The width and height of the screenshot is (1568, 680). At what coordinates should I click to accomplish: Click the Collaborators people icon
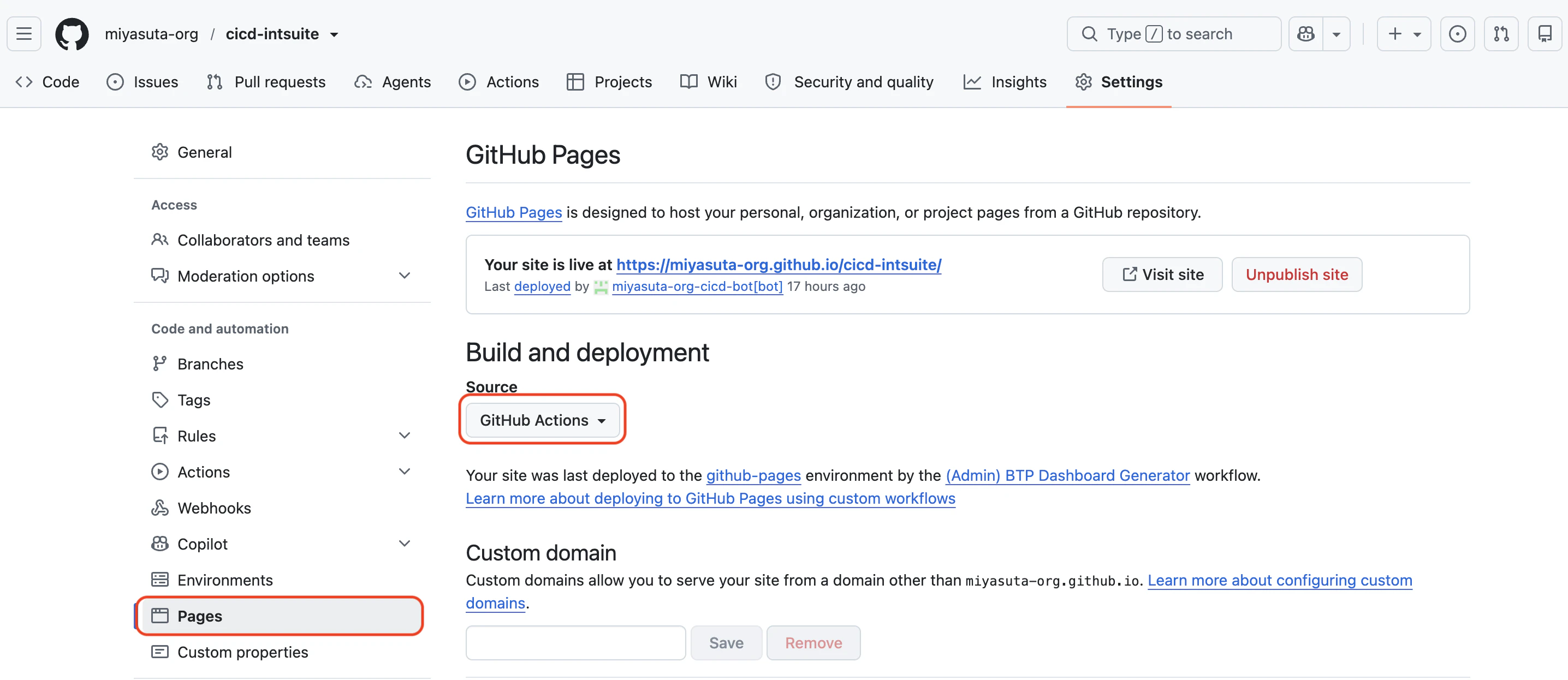tap(160, 240)
